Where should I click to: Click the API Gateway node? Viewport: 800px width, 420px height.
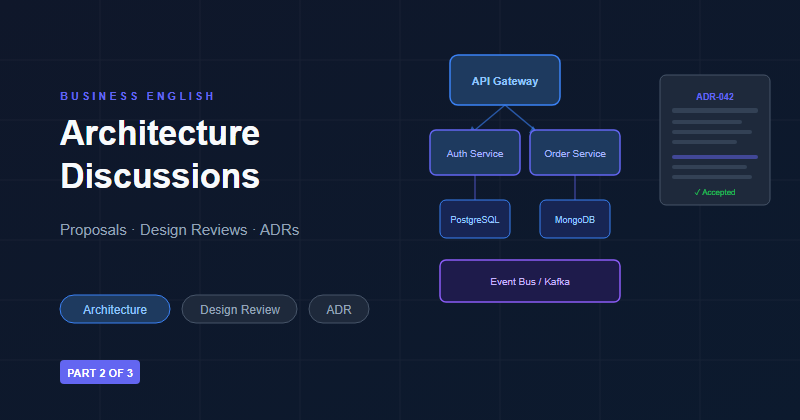tap(505, 81)
